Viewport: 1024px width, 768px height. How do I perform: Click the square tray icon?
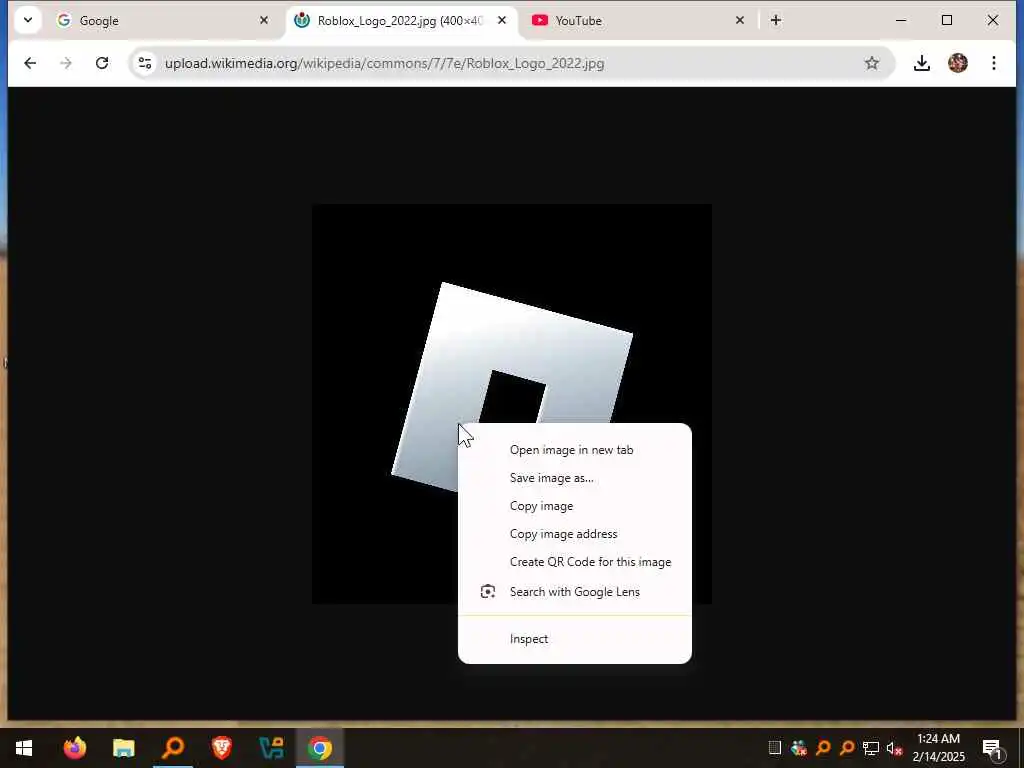pyautogui.click(x=775, y=748)
